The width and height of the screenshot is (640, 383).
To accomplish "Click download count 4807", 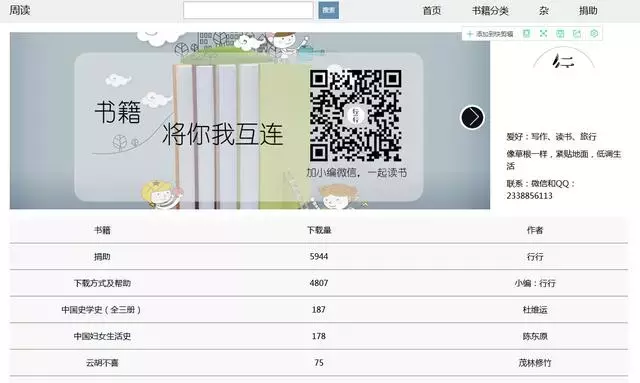I will (x=319, y=283).
